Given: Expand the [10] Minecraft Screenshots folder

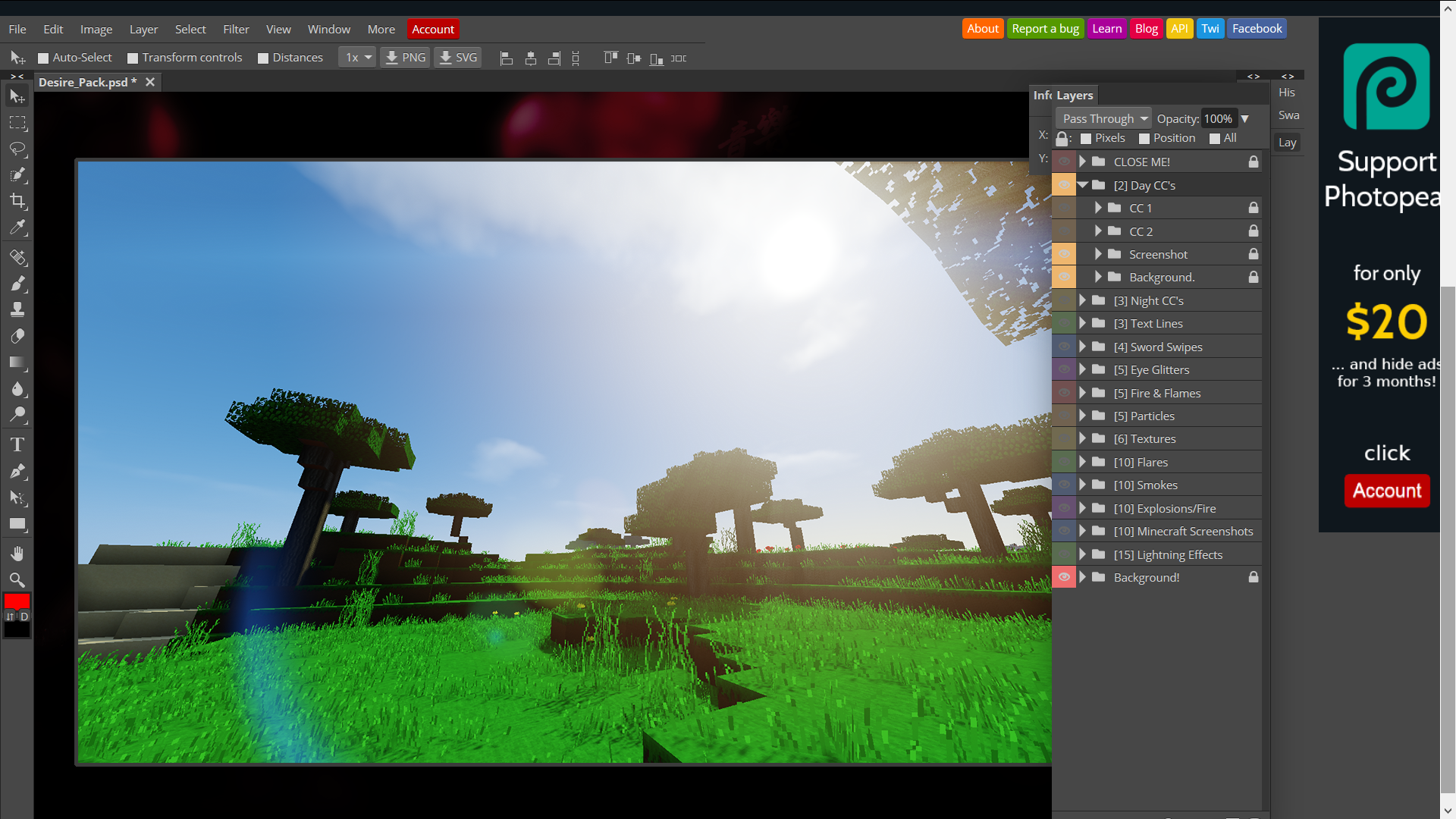Looking at the screenshot, I should [x=1083, y=531].
